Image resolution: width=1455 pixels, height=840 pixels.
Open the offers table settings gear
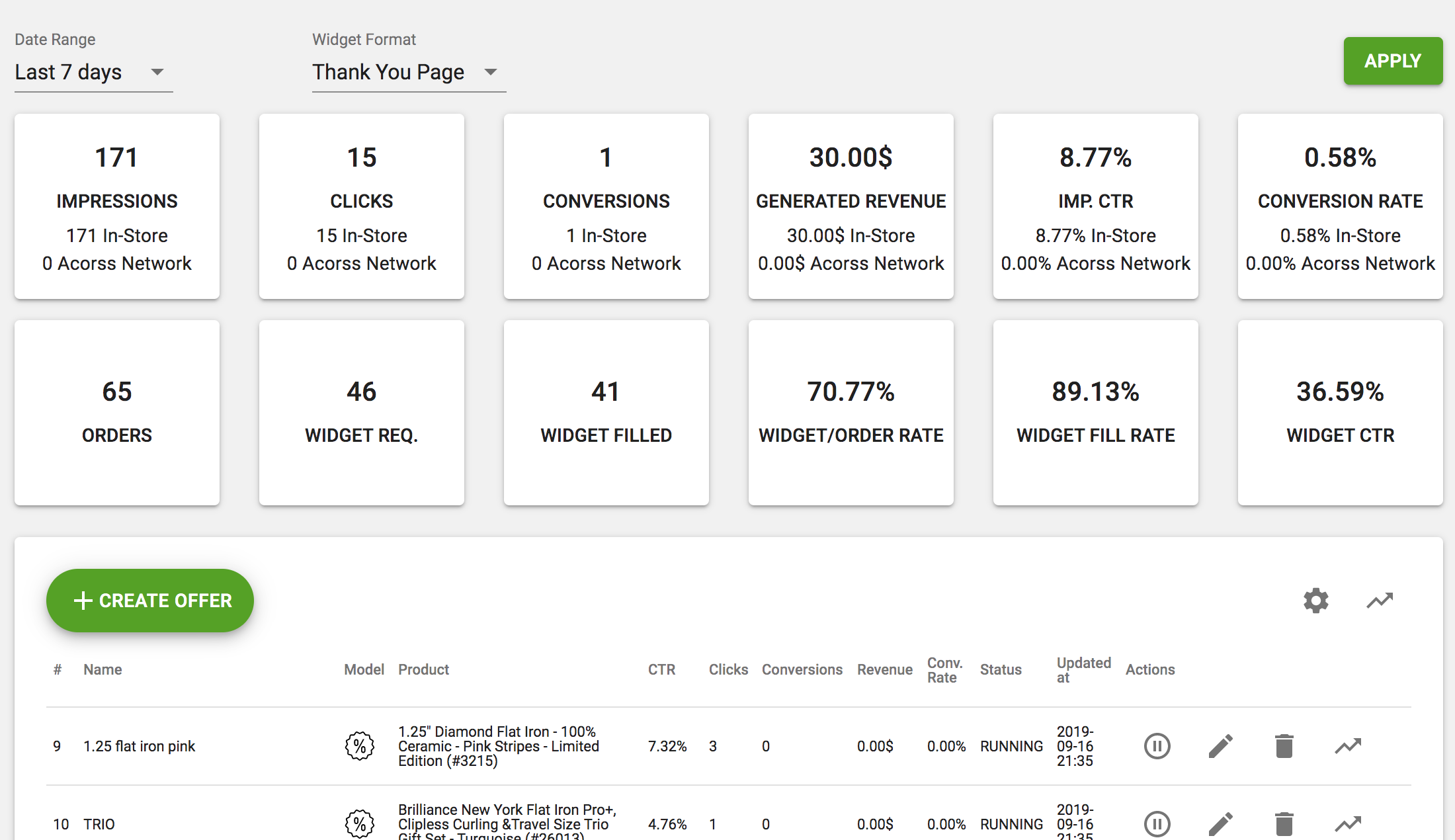[1315, 601]
